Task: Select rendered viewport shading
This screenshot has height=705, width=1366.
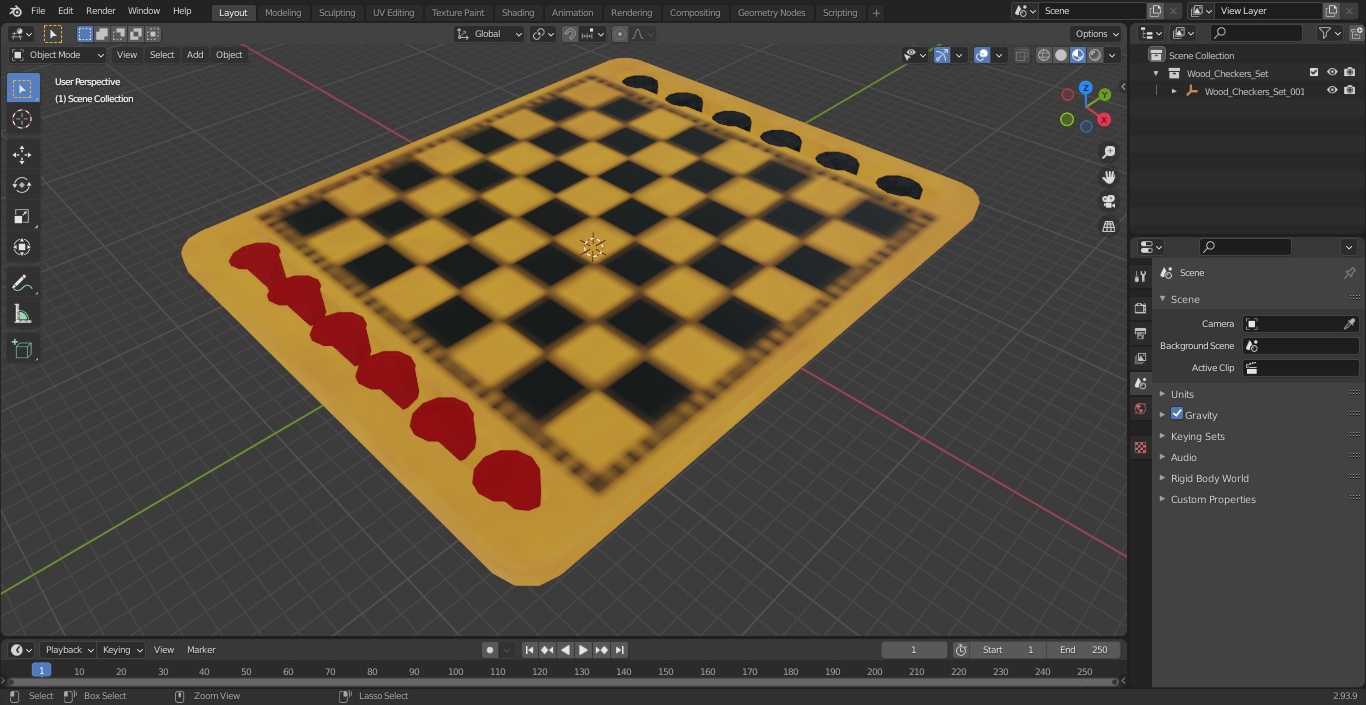Action: pyautogui.click(x=1095, y=55)
